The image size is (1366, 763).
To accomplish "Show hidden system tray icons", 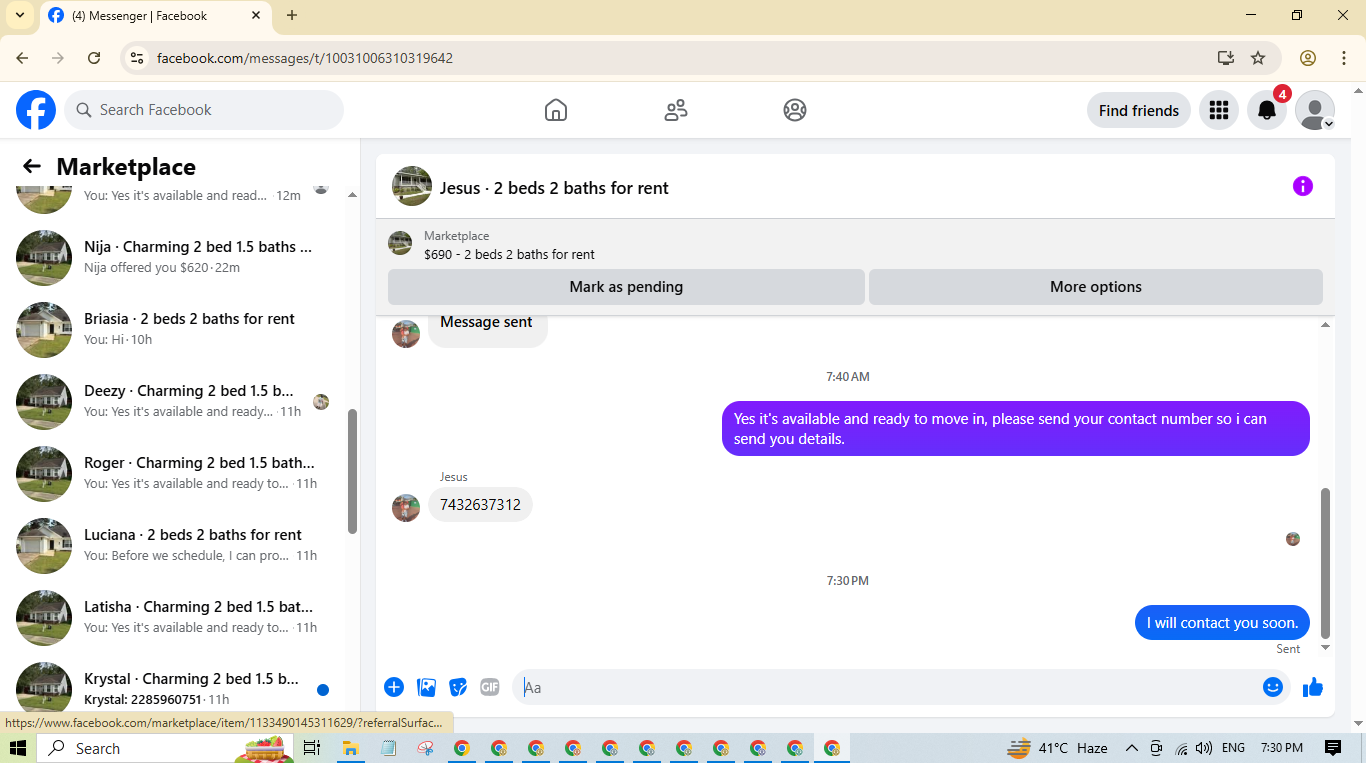I will tap(1132, 748).
